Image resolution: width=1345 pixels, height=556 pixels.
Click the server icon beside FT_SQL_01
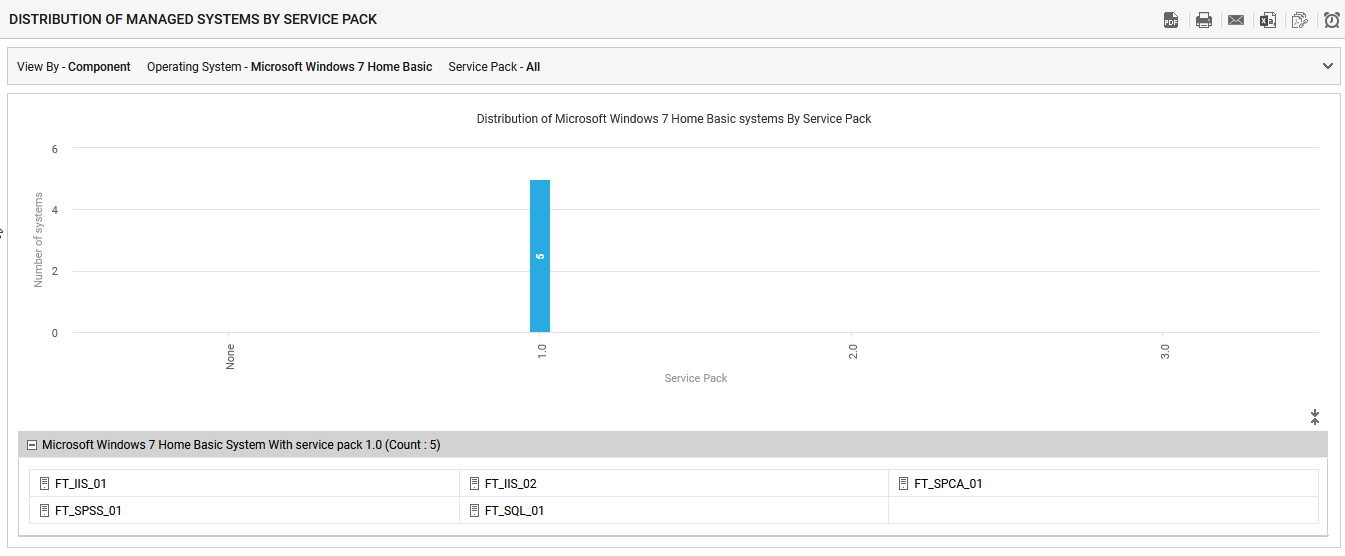474,511
